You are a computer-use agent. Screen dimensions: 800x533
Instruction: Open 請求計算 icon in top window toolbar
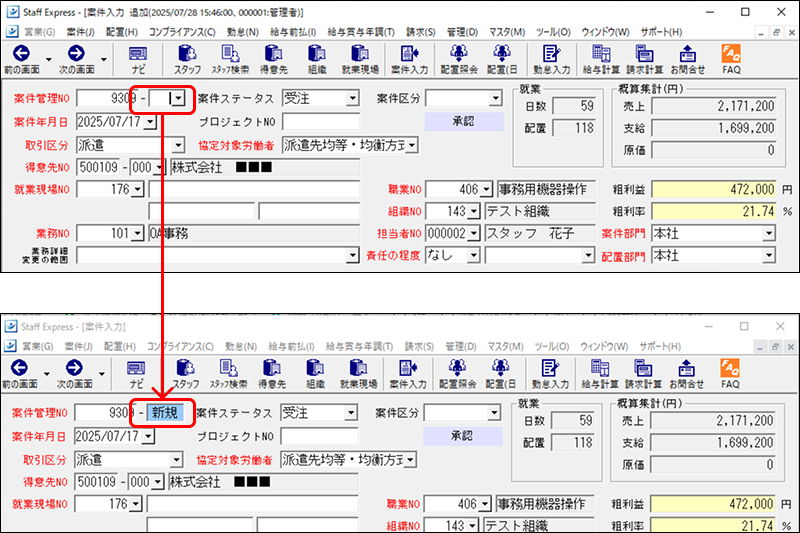644,59
